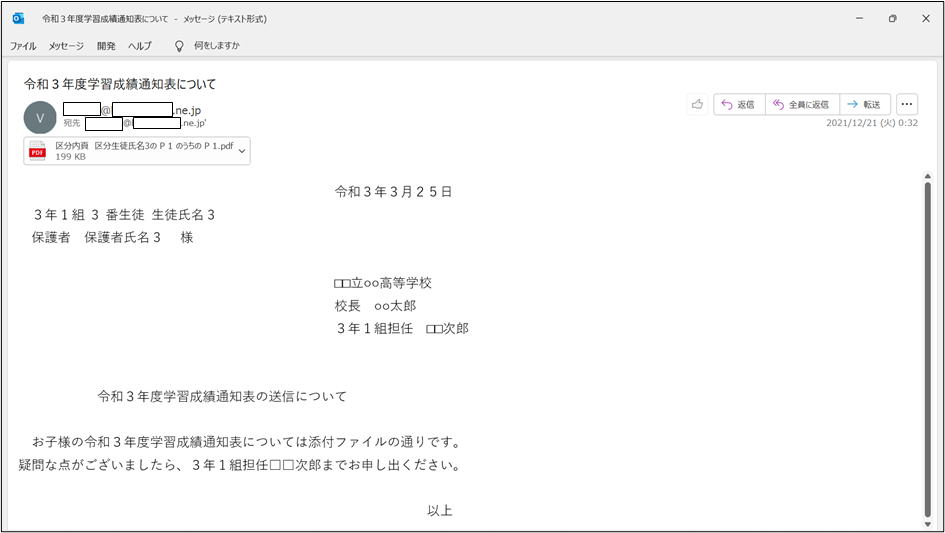Click the date line 令和3年3月25日
Viewport: 945px width, 533px height.
tap(394, 192)
